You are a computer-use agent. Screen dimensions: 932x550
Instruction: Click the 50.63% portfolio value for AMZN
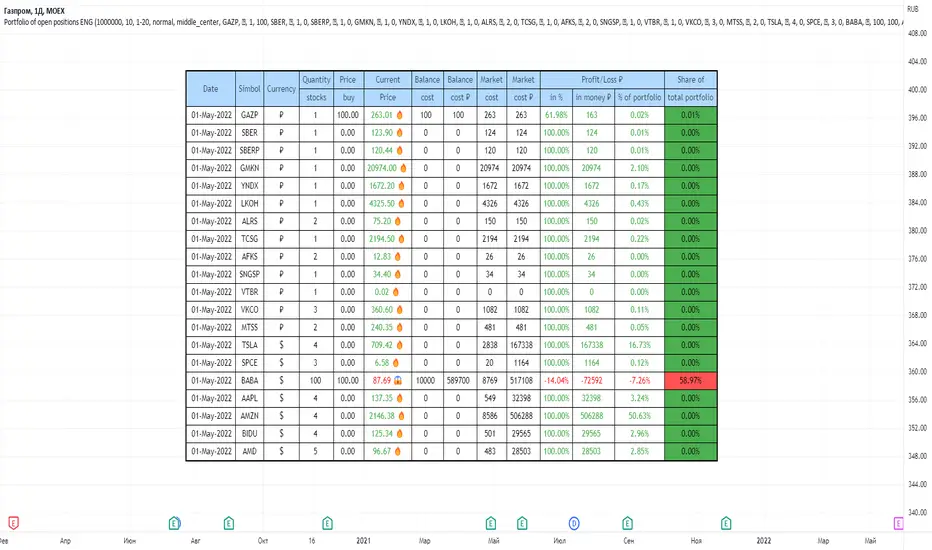coord(640,416)
